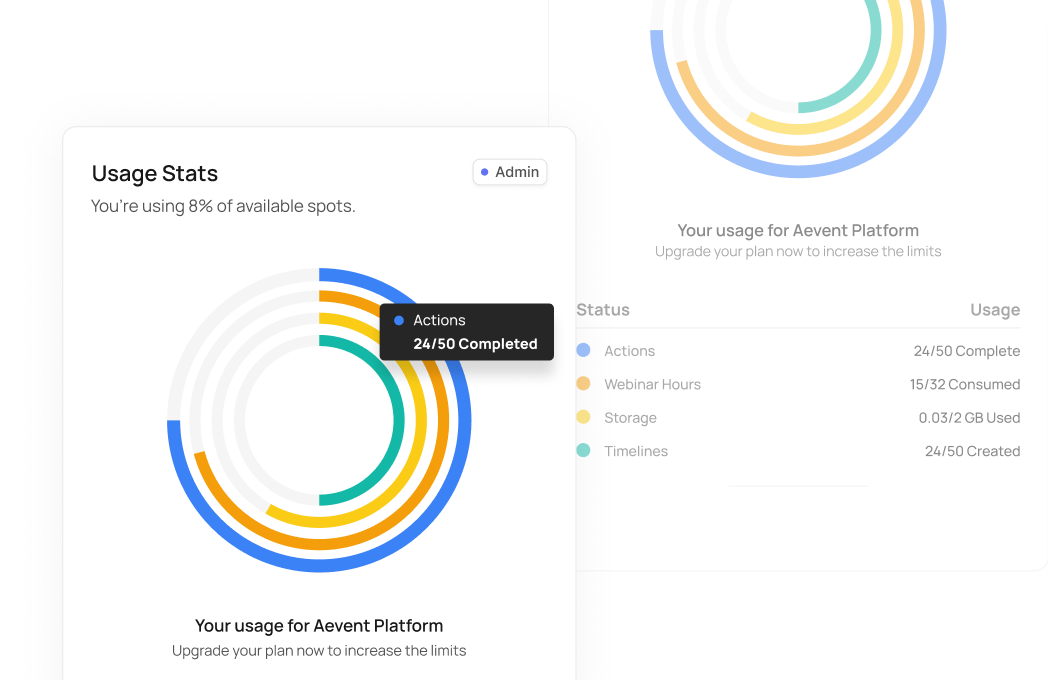Click the Status column header

point(603,310)
